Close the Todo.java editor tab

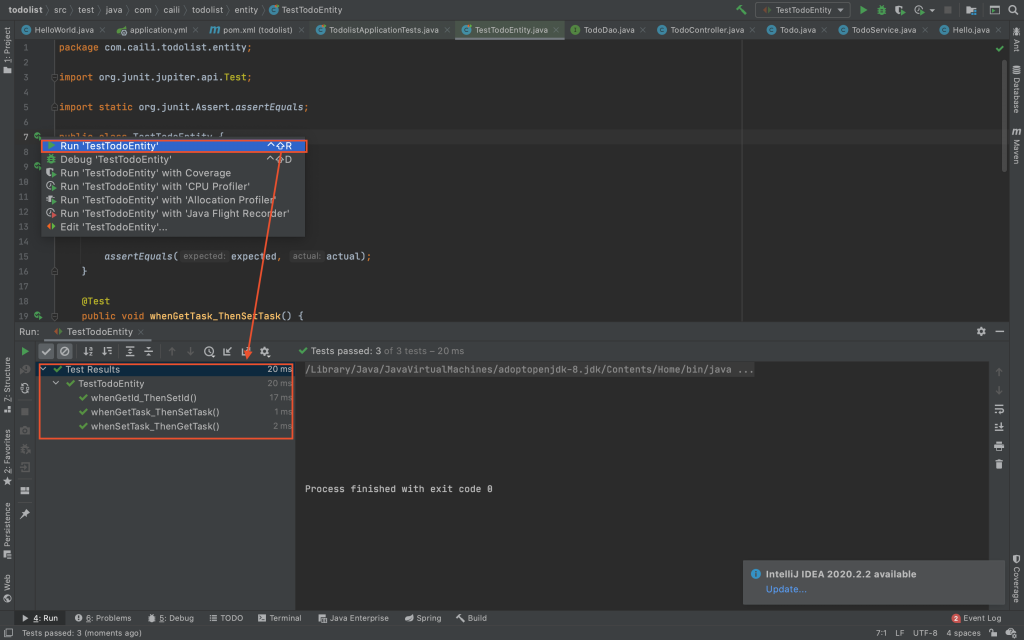pos(824,30)
